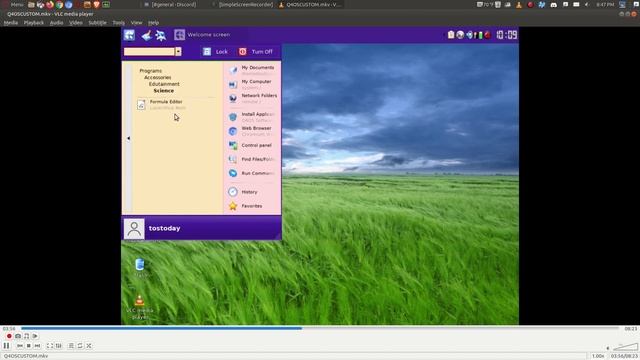
Task: Switch to SimpleScreenRecorder taskbar window
Action: click(242, 4)
